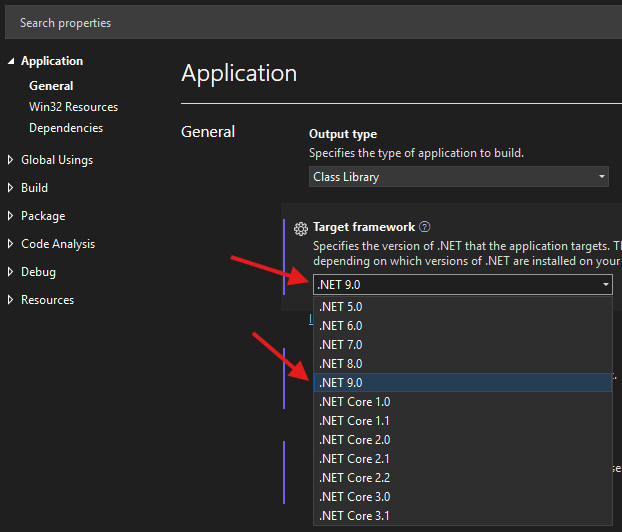Screen dimensions: 622x532
Task: Expand the Debug section
Action: [x=10, y=272]
